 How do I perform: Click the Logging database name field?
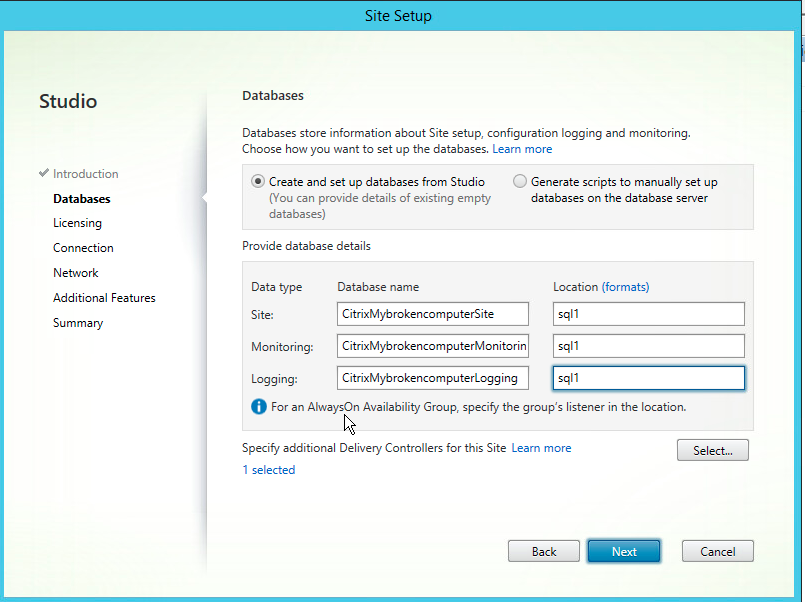point(432,378)
